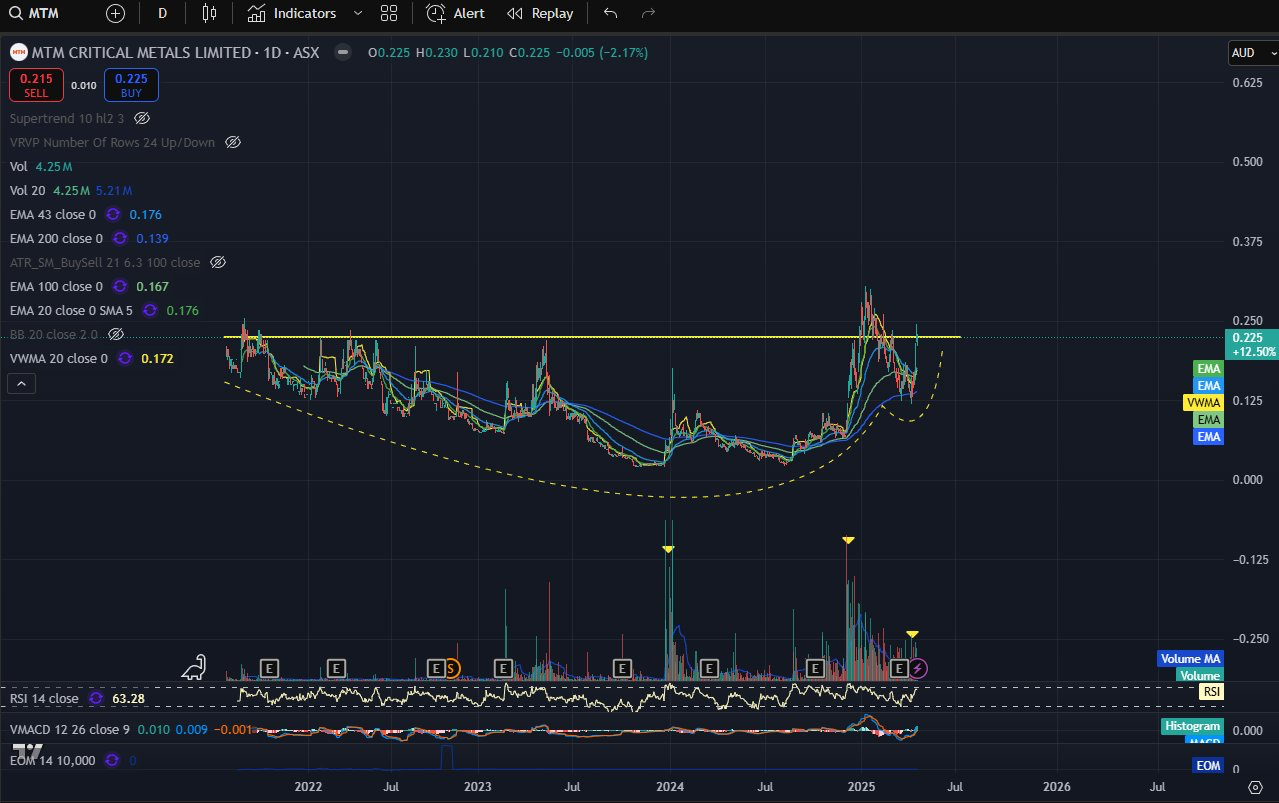Select the VMACD 12 26 close 9 label
Viewport: 1279px width, 803px height.
tap(70, 729)
